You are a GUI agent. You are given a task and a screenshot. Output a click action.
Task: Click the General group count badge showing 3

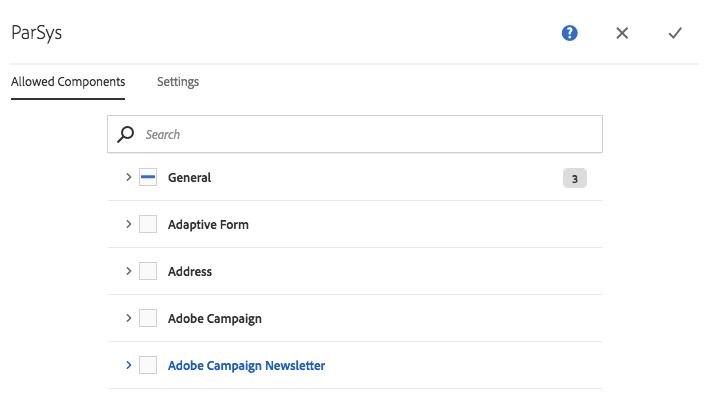tap(575, 178)
